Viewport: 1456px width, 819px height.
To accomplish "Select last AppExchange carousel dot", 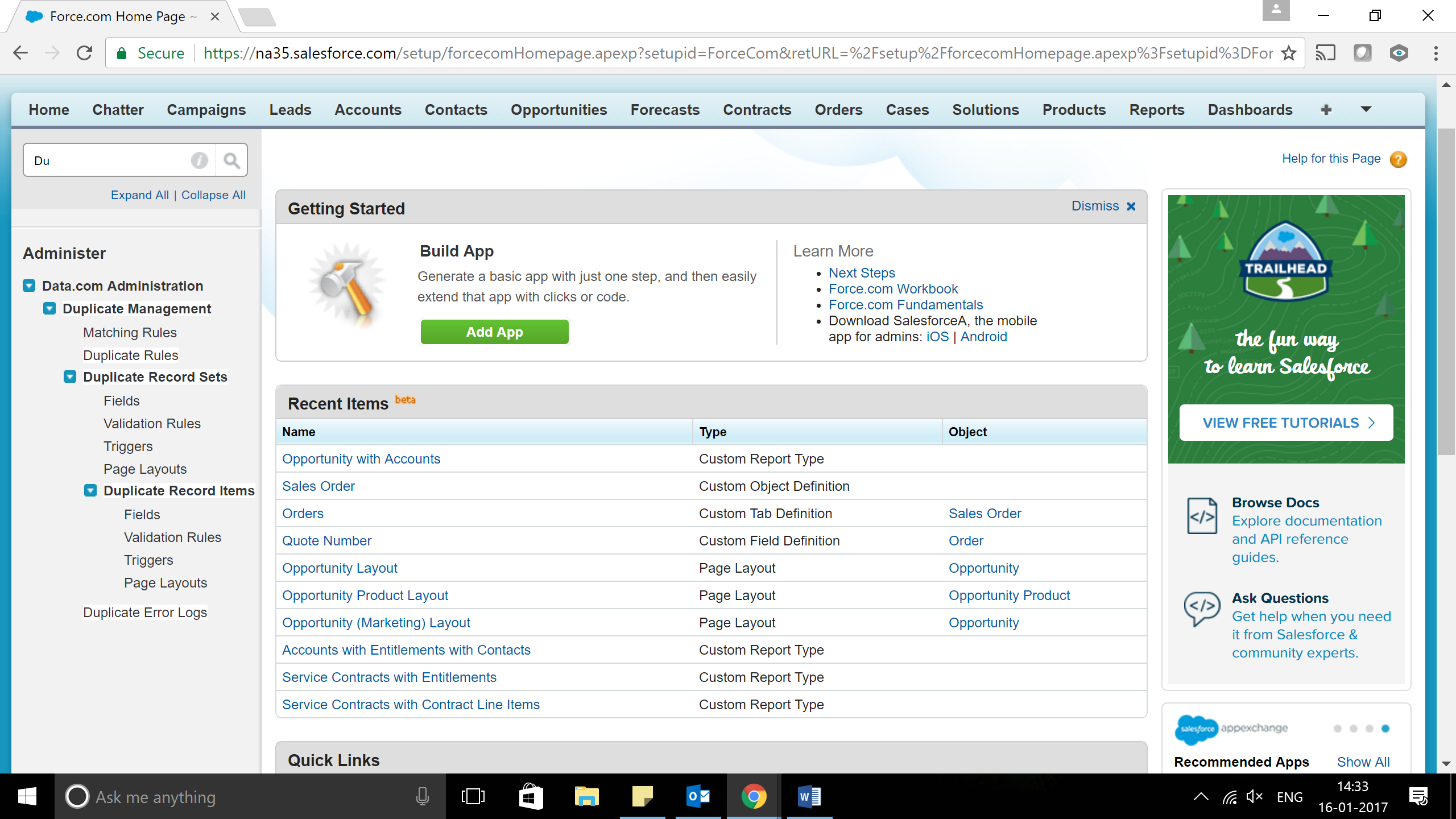I will (1385, 729).
